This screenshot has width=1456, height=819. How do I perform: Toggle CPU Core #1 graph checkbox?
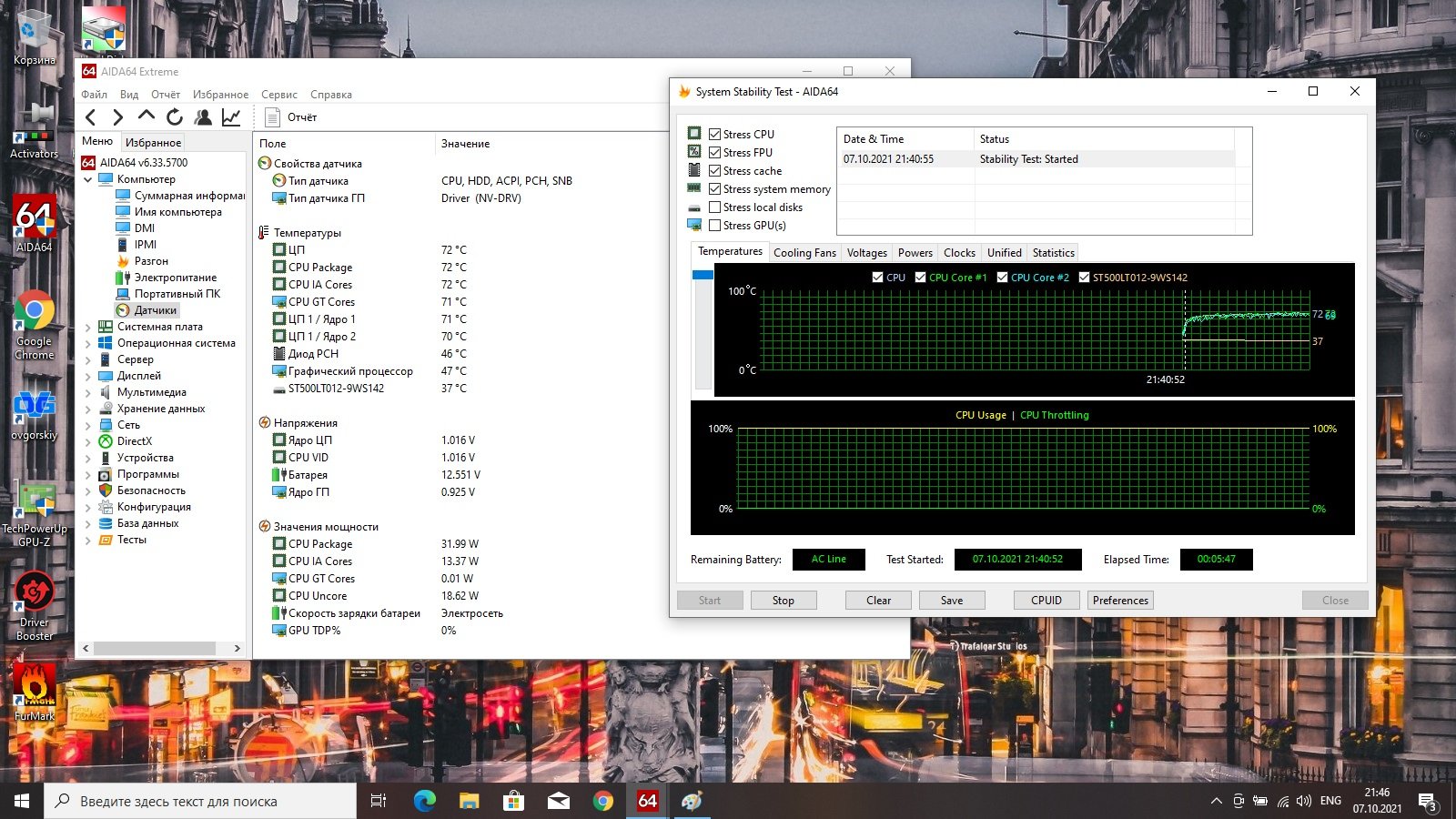tap(921, 278)
